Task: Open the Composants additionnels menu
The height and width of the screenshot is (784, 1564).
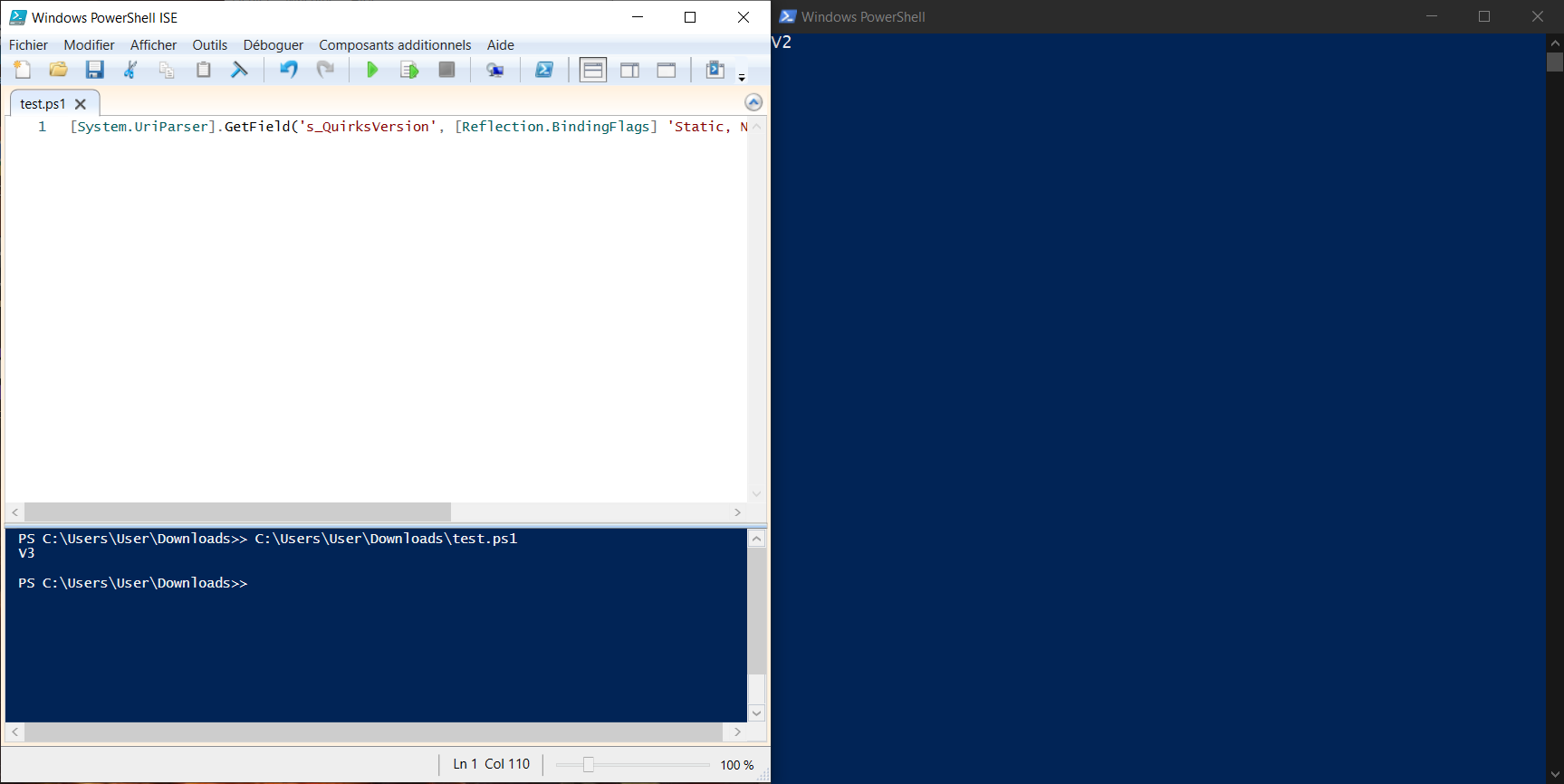Action: [395, 45]
